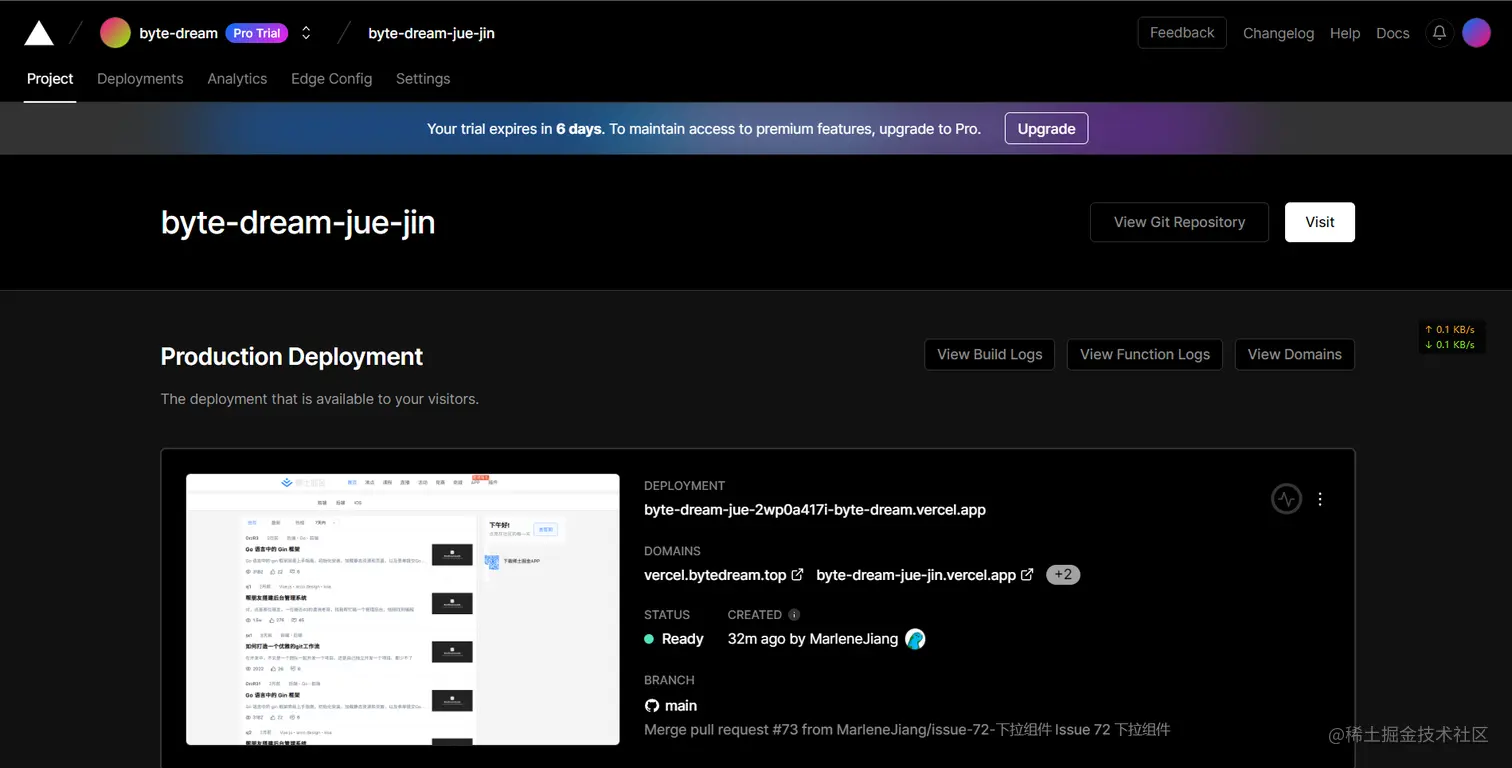The width and height of the screenshot is (1512, 768).
Task: Open View Build Logs
Action: (x=989, y=354)
